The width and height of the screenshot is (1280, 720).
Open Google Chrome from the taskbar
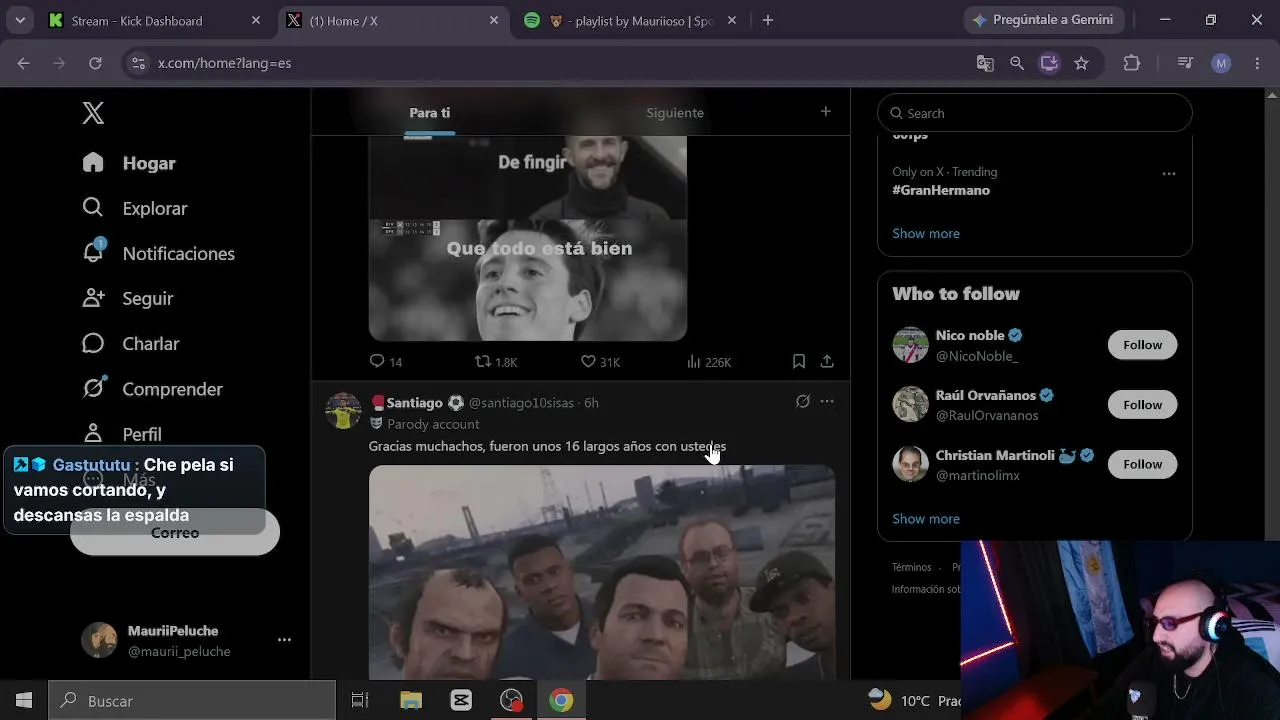click(561, 701)
